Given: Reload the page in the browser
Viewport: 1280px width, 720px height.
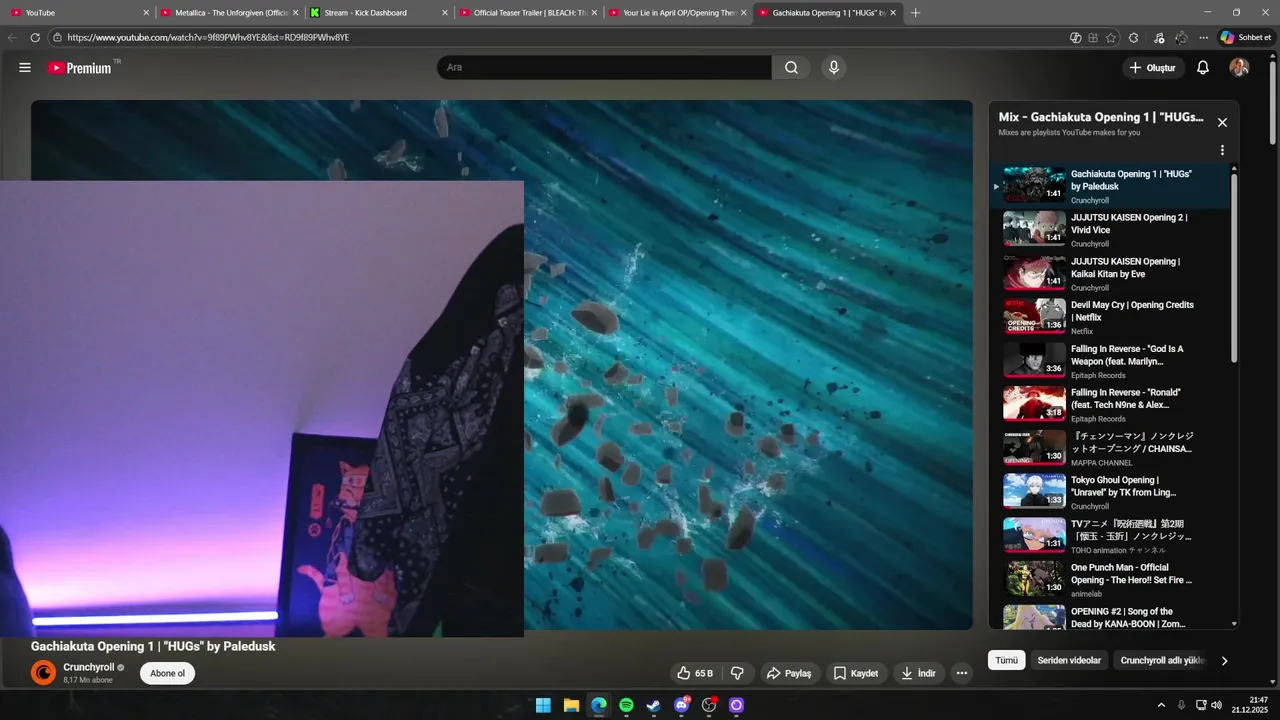Looking at the screenshot, I should pyautogui.click(x=35, y=38).
